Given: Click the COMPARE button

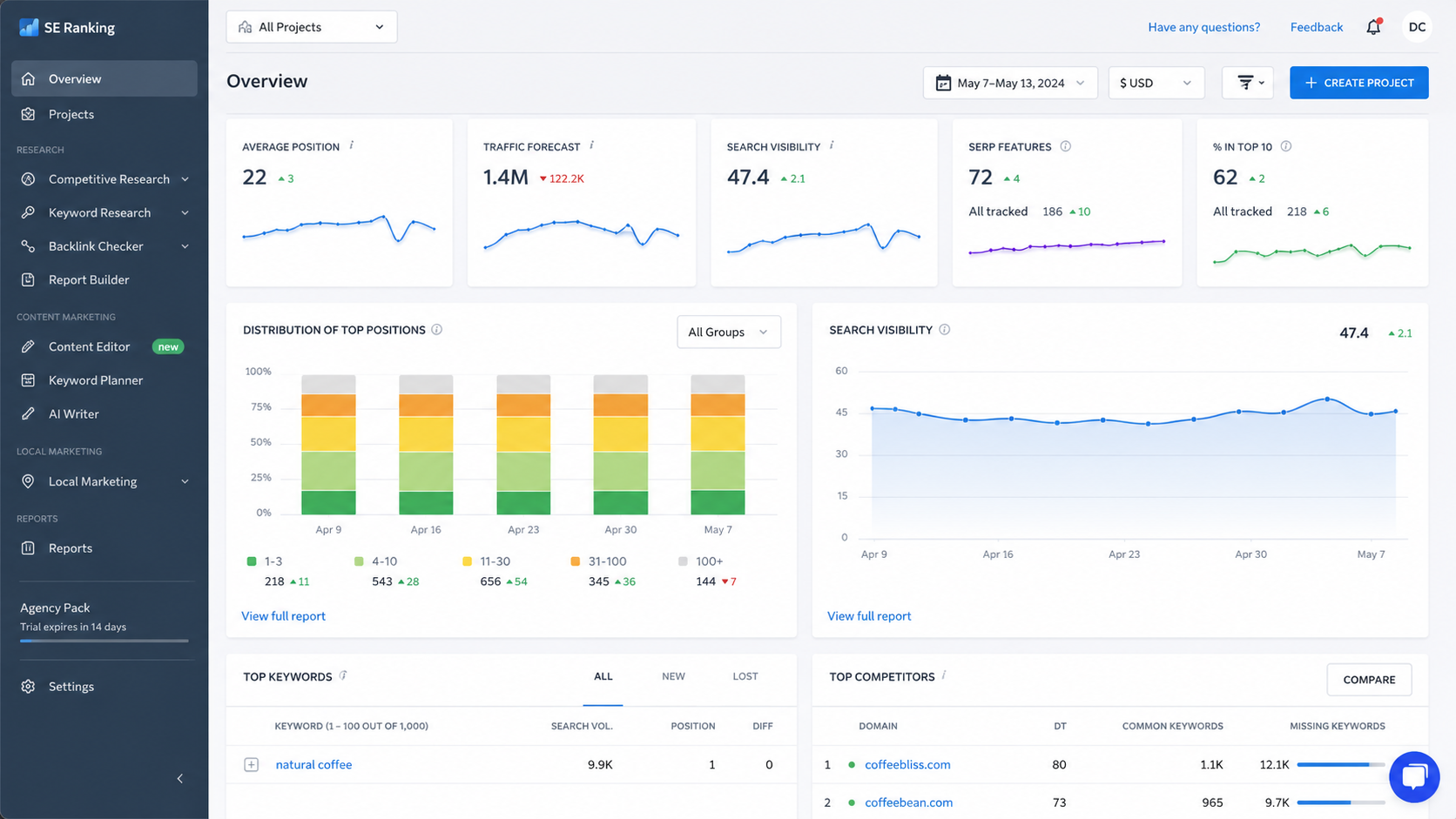Looking at the screenshot, I should 1369,680.
